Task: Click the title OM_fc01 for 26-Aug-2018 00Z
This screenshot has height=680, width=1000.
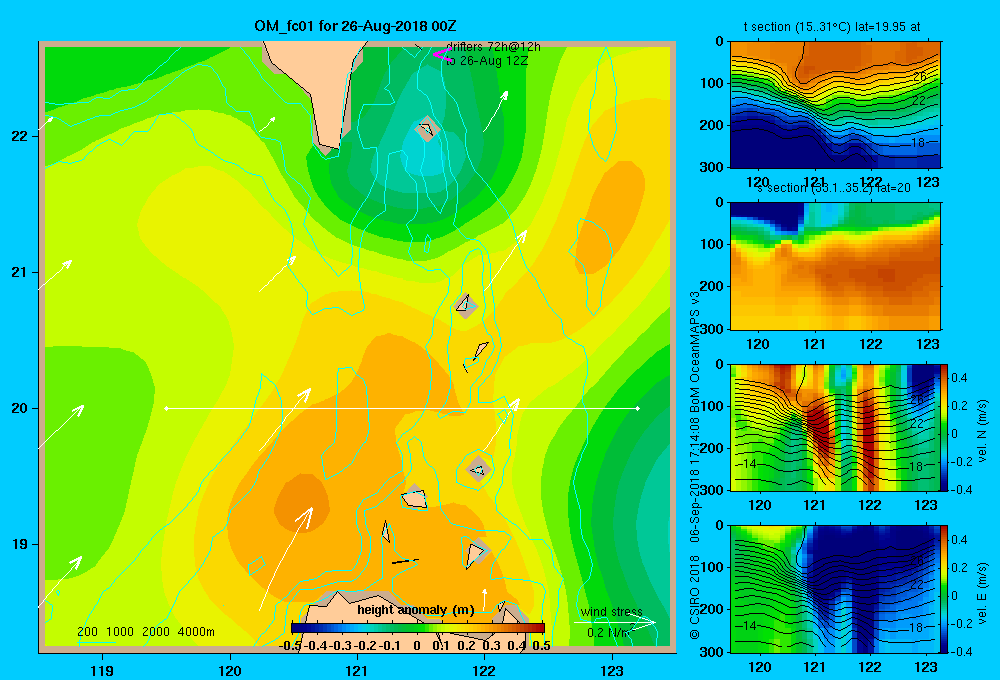Action: tap(355, 26)
